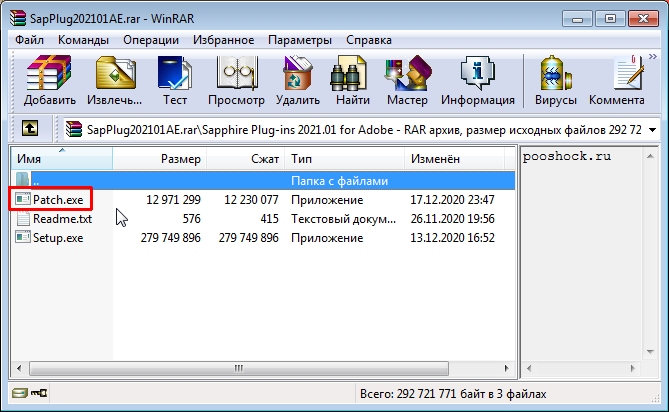Open the Параметры menu
This screenshot has width=669, height=412.
(x=300, y=40)
